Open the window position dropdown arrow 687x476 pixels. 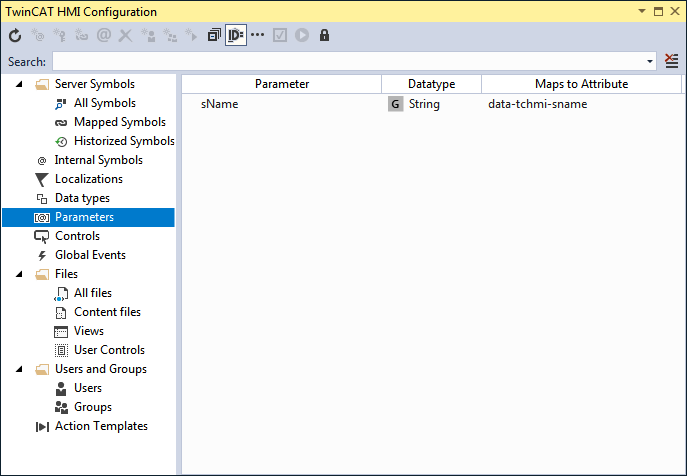(x=642, y=11)
